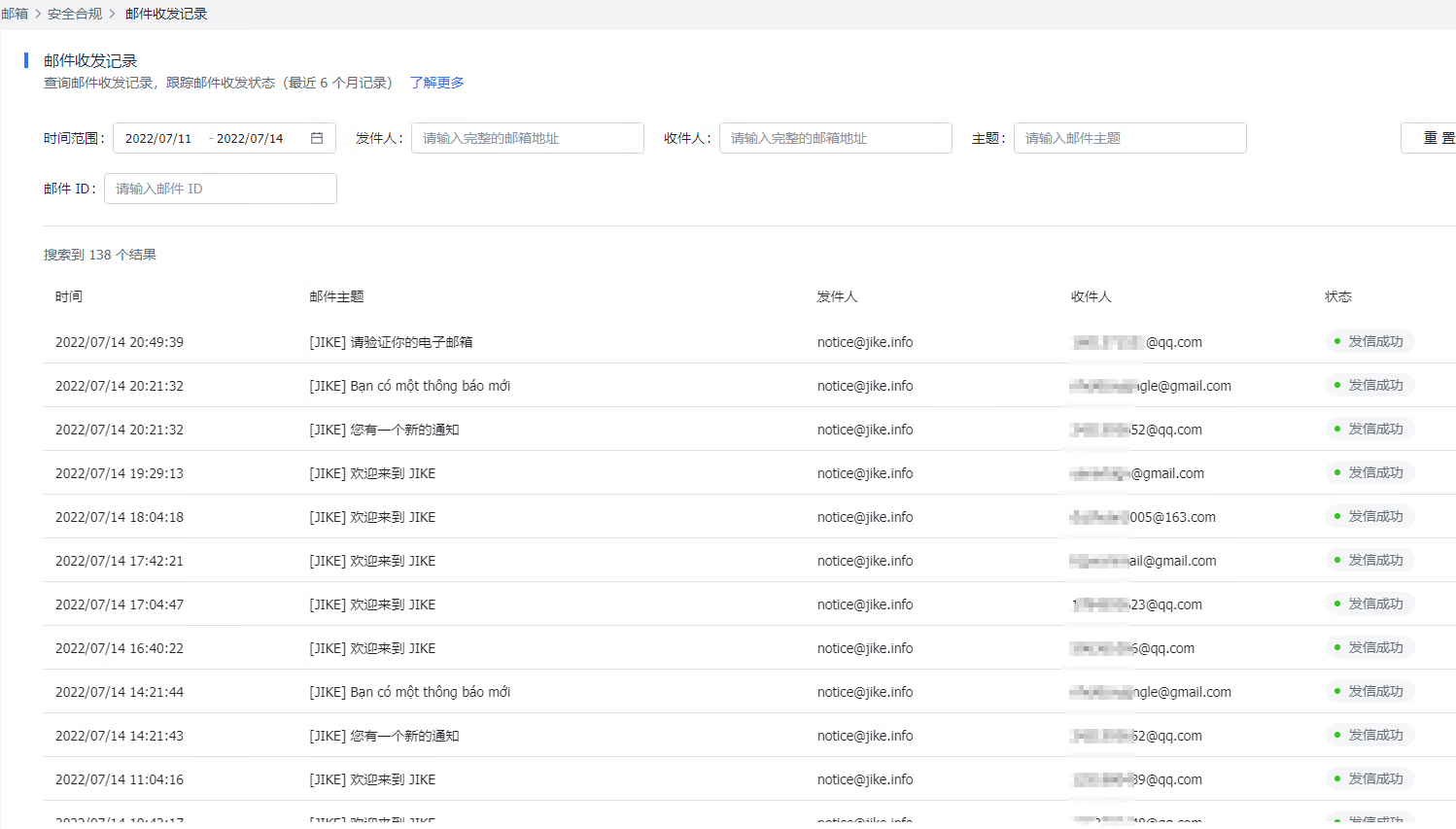
Task: Click 欢迎来到 JIKE subject in the 19:29:13 row
Action: point(372,473)
